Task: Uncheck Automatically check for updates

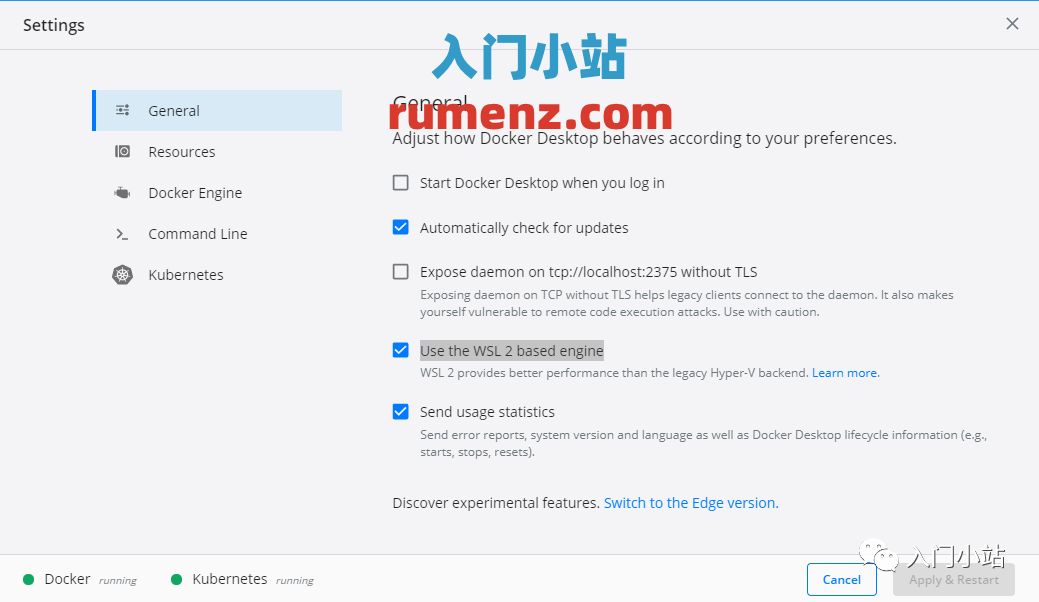Action: [400, 227]
